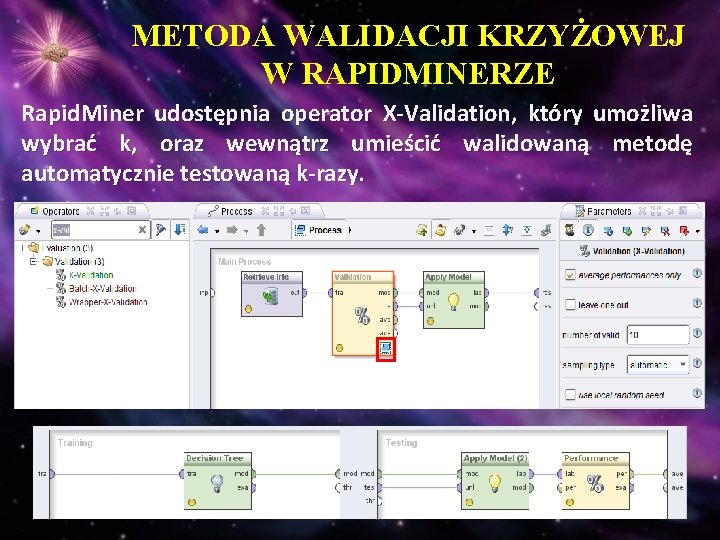
Task: Click the gray forward arrow in Process toolbar
Action: click(232, 230)
